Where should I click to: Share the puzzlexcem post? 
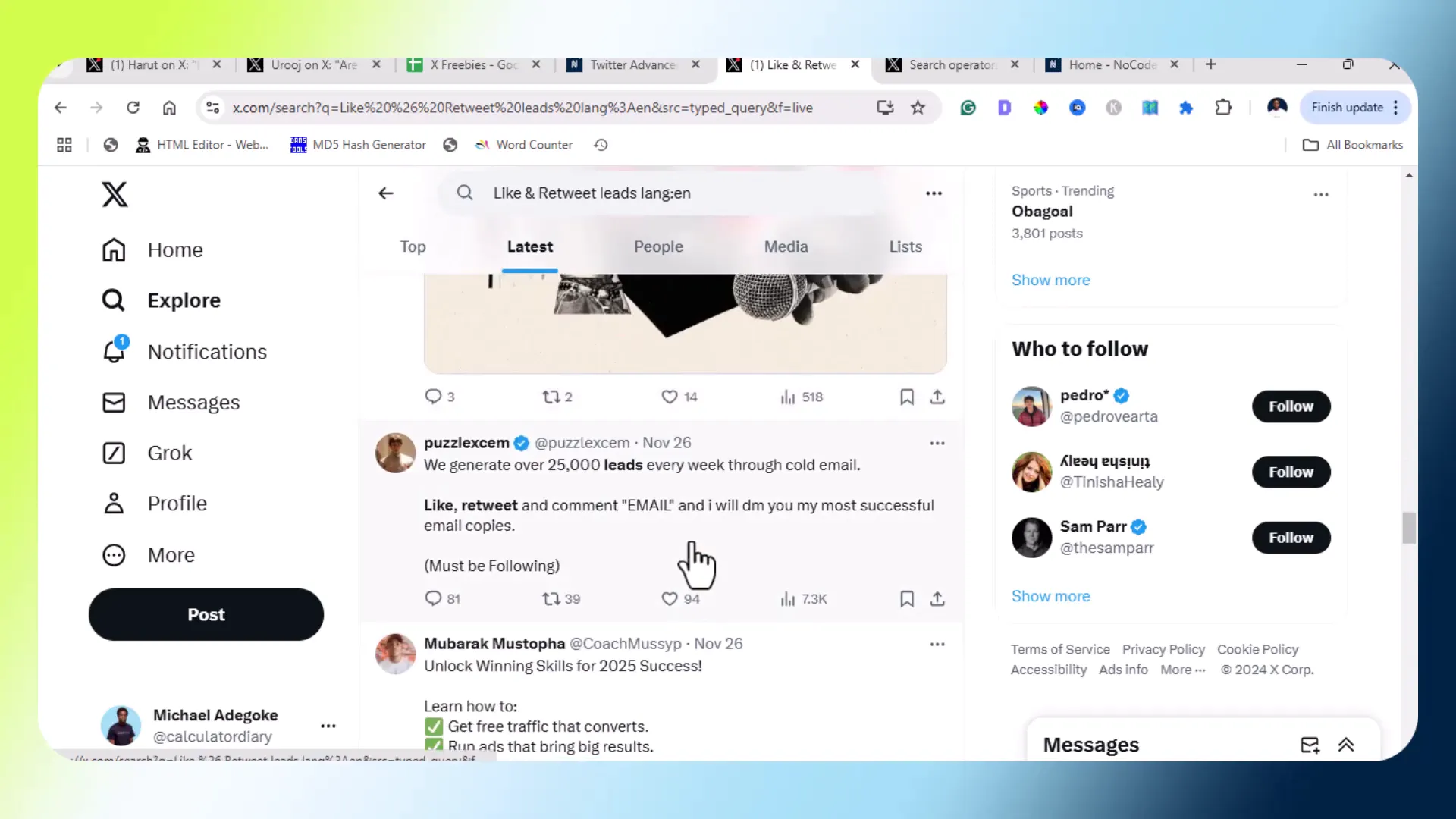click(937, 598)
